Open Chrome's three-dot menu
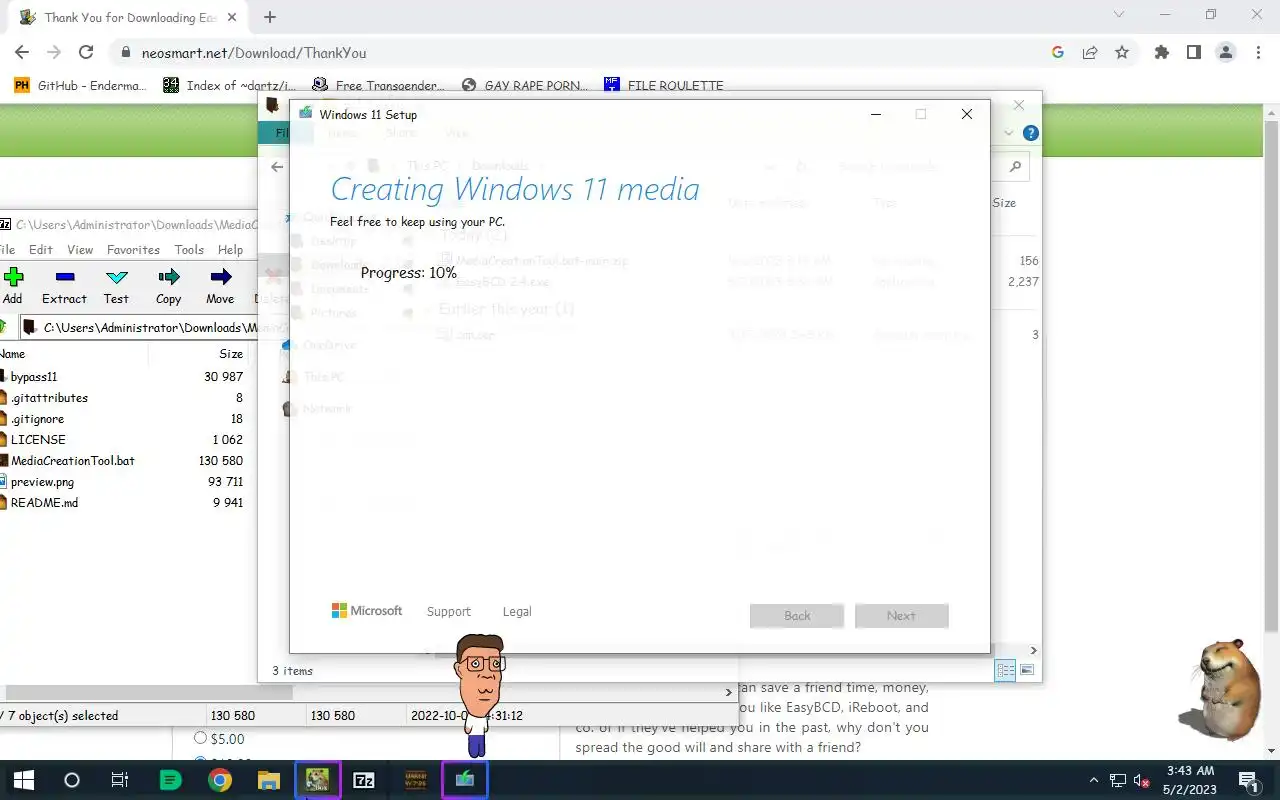Viewport: 1280px width, 800px height. tap(1257, 53)
